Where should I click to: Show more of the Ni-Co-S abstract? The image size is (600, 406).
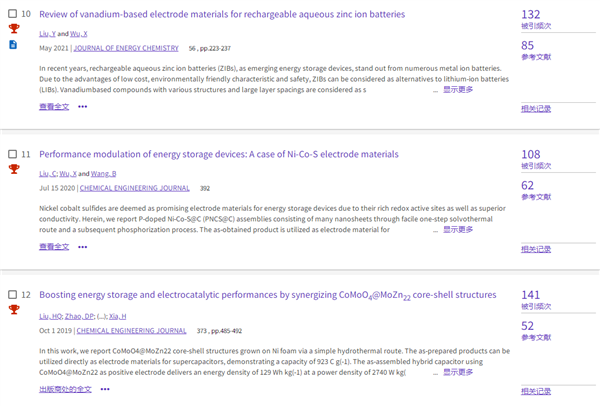pos(458,230)
